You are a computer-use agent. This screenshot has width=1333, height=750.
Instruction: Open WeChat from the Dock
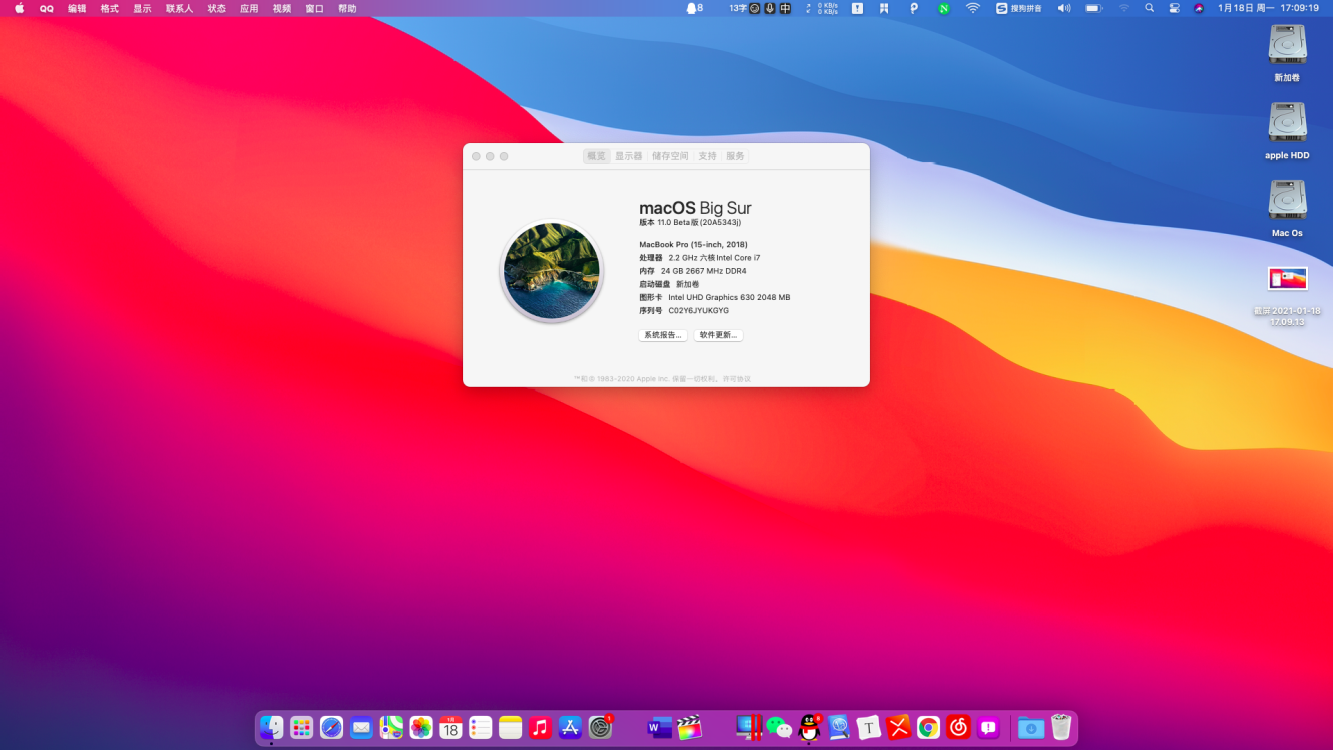[x=780, y=727]
